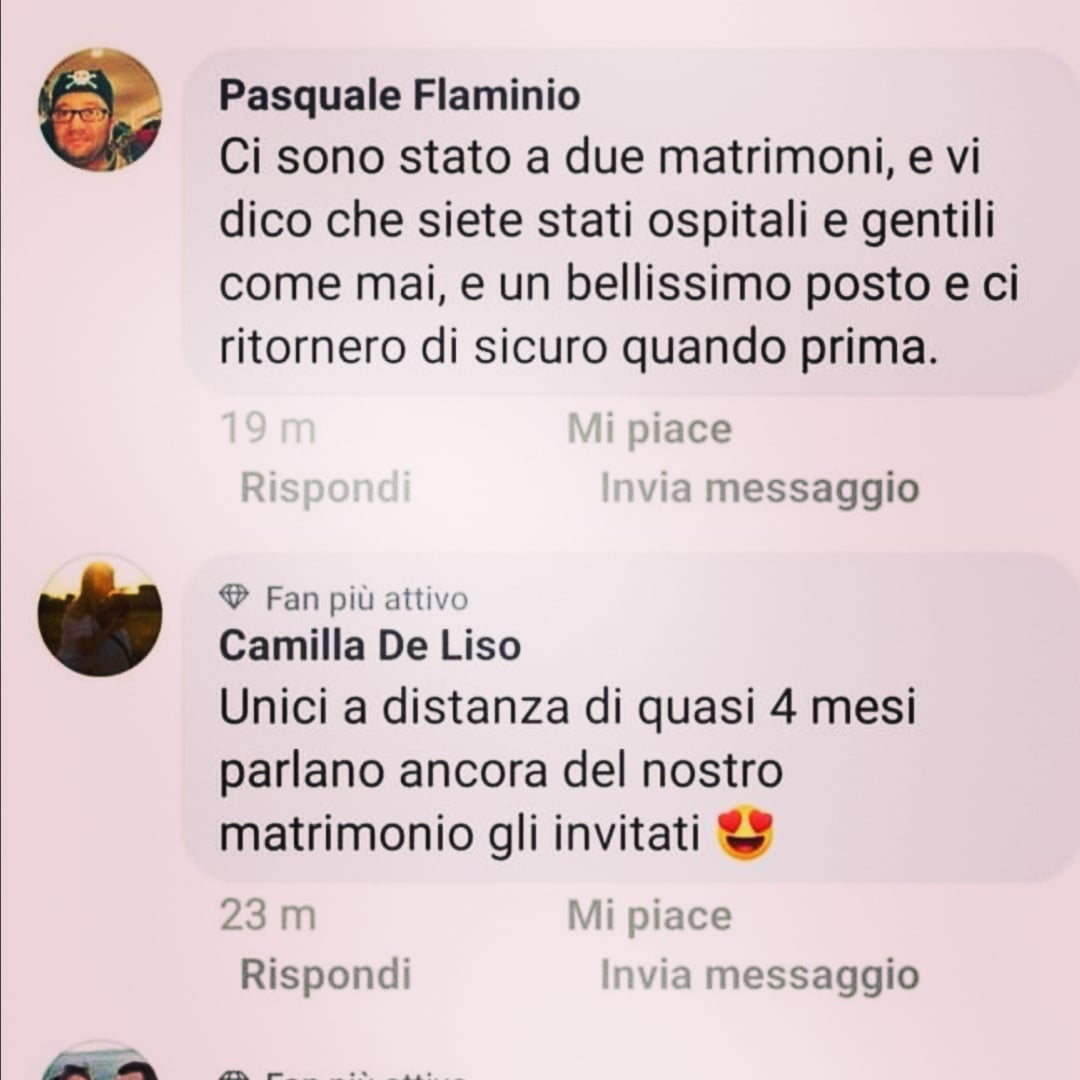Tap the diamond badge icon above Camilla De Liso
The width and height of the screenshot is (1080, 1080).
coord(233,597)
